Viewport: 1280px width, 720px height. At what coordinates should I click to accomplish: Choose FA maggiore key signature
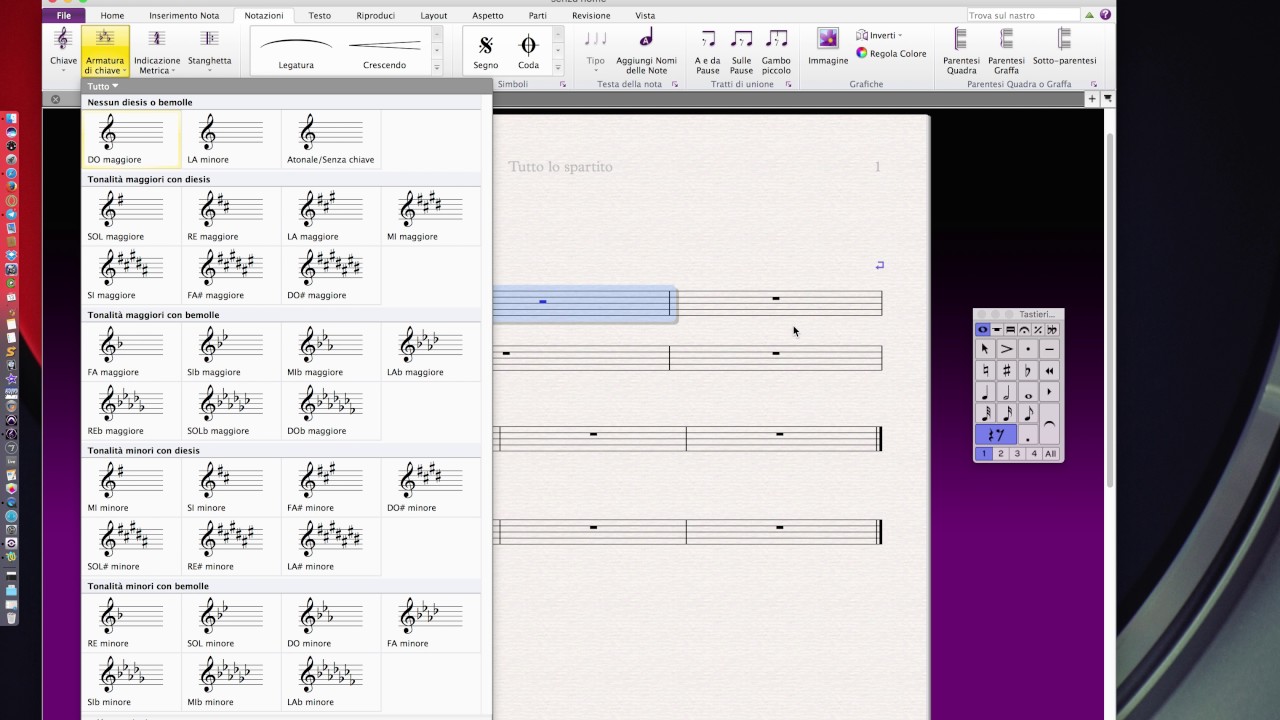[132, 352]
